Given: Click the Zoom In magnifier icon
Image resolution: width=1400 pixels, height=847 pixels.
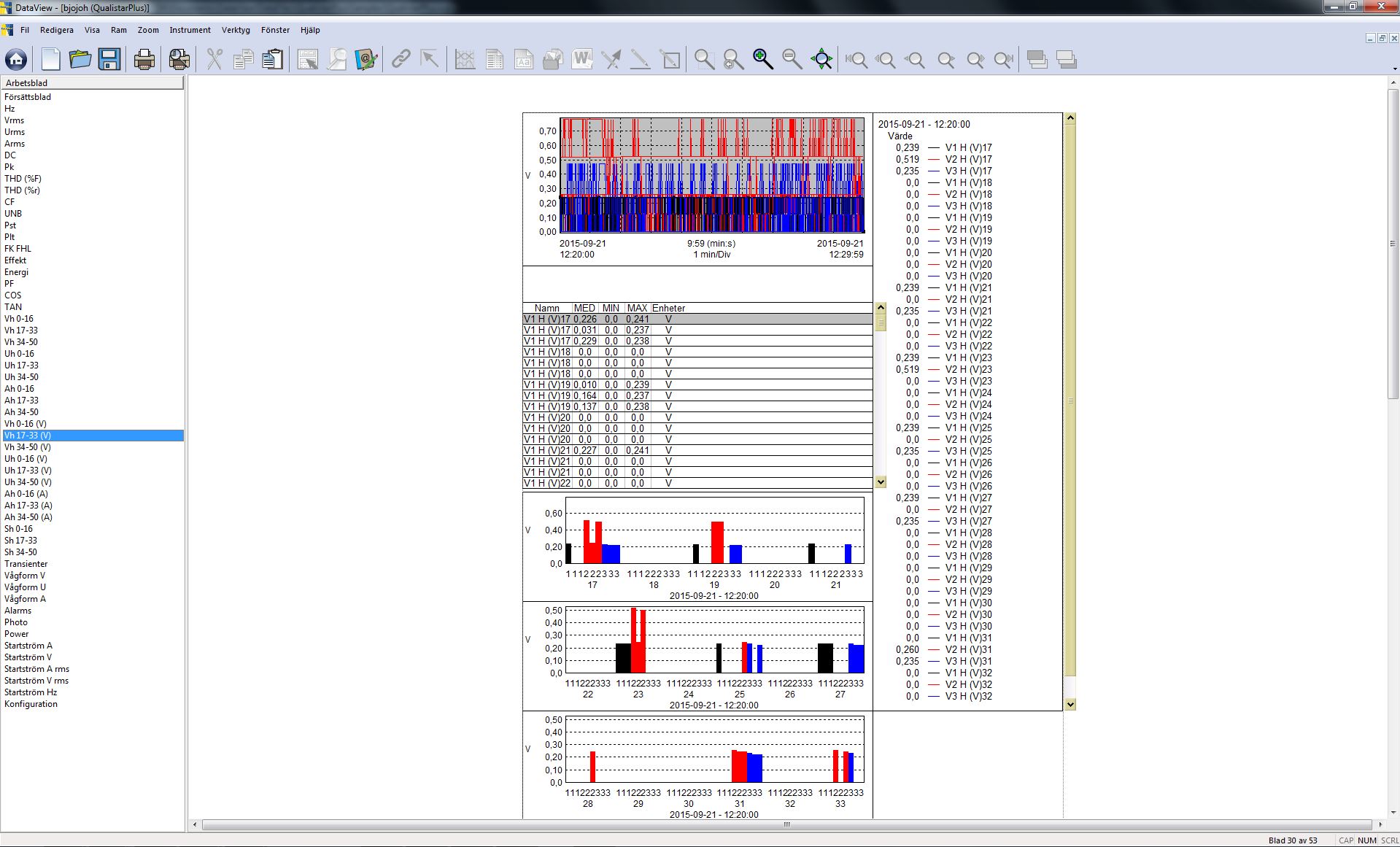Looking at the screenshot, I should click(x=762, y=59).
